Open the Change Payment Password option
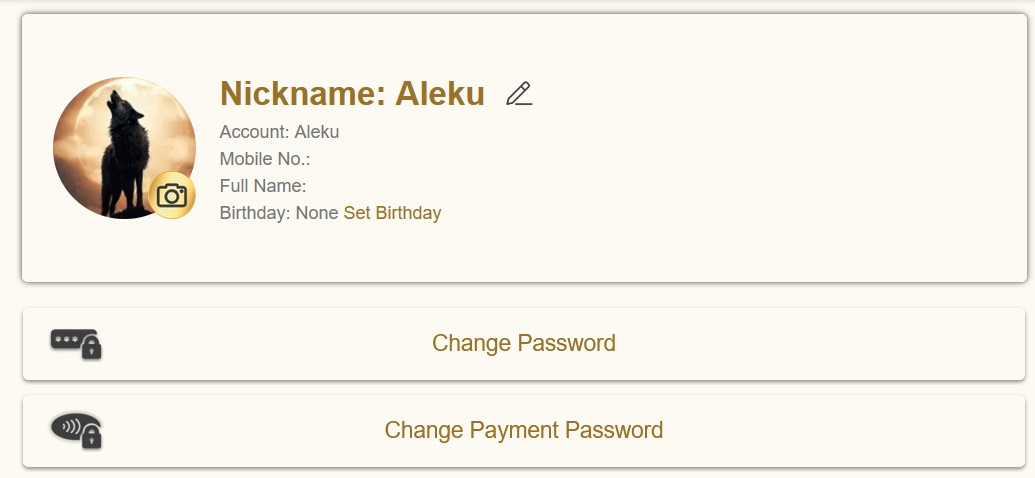Screen dimensions: 1035x478 tap(523, 430)
